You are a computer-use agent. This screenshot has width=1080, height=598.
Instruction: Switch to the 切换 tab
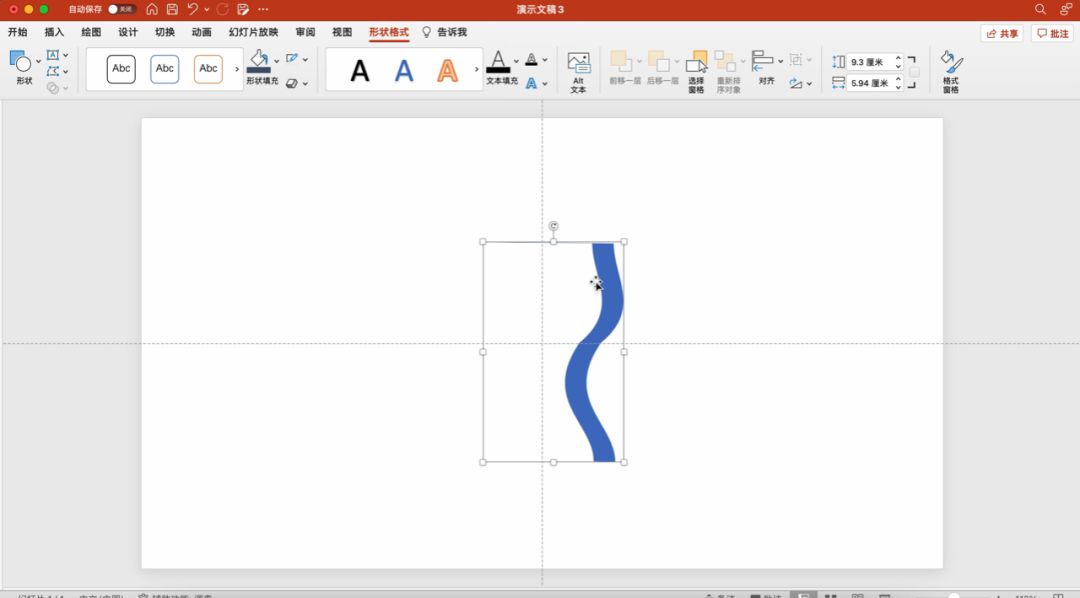165,32
